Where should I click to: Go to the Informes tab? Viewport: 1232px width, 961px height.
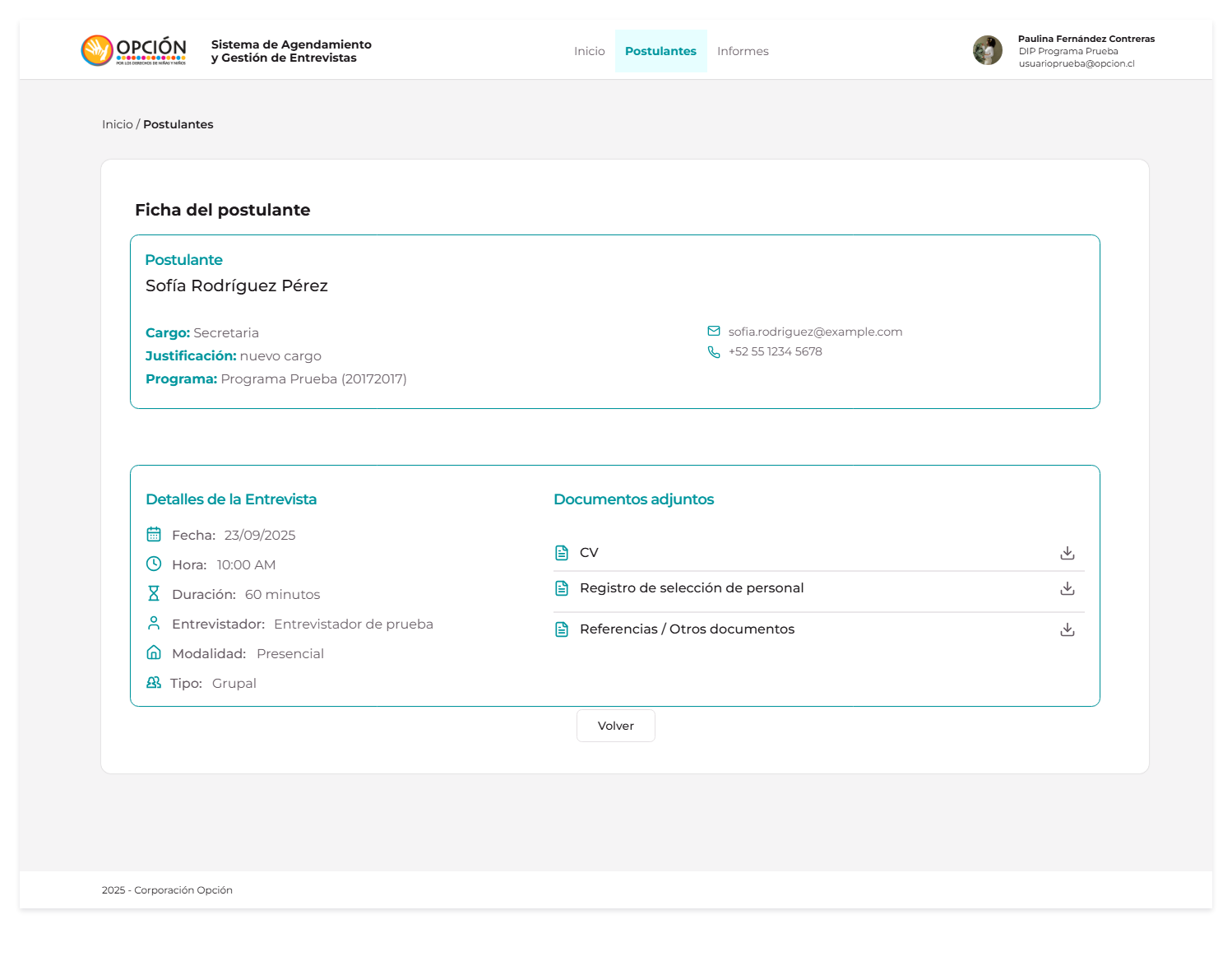(x=743, y=51)
